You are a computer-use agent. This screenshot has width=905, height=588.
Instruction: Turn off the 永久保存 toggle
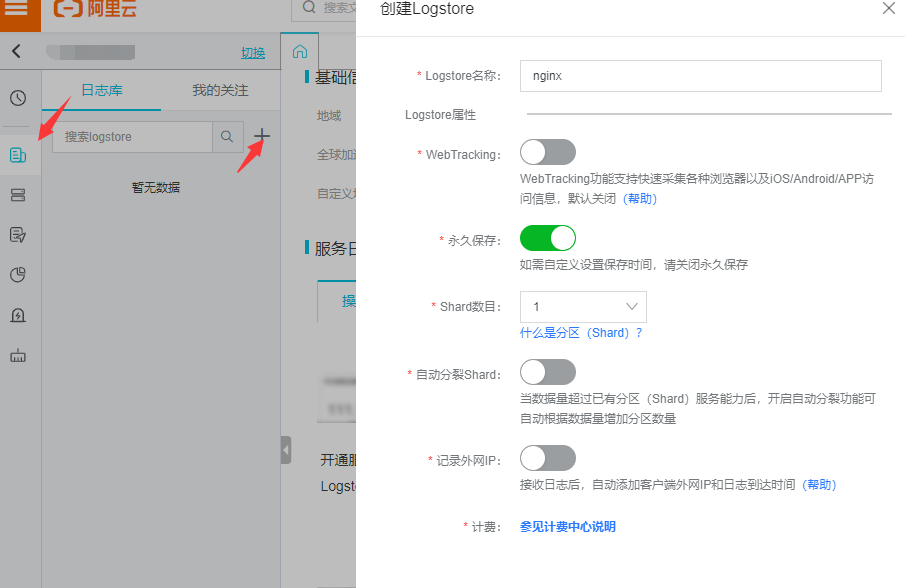548,238
